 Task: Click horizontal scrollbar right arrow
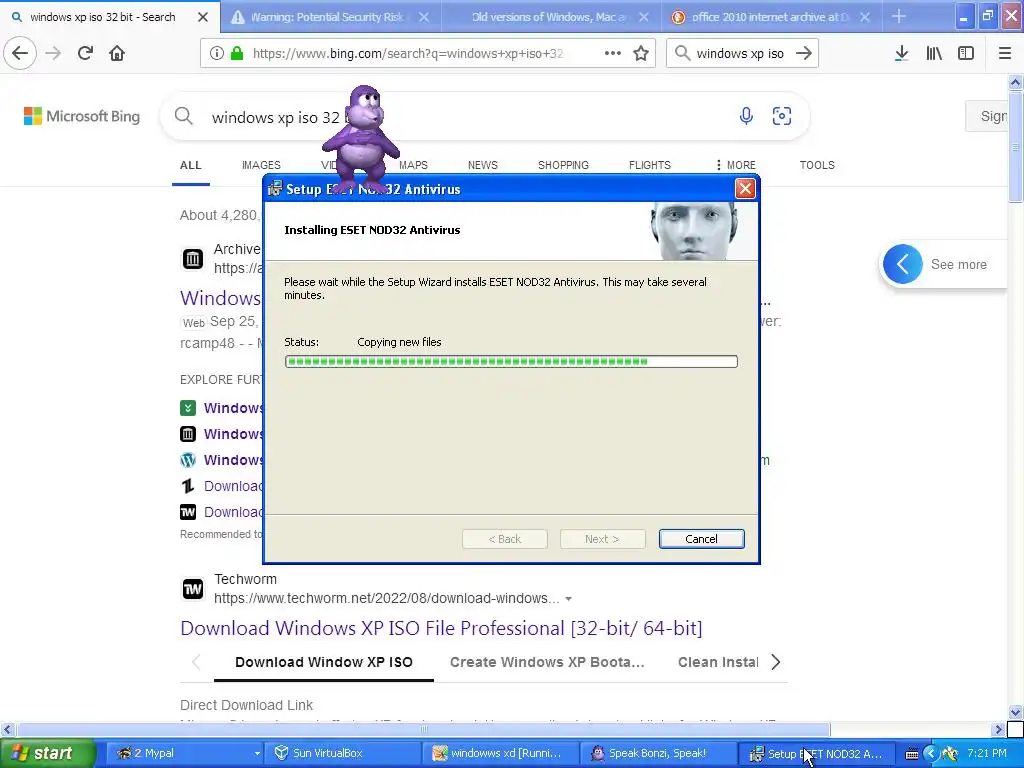point(998,729)
